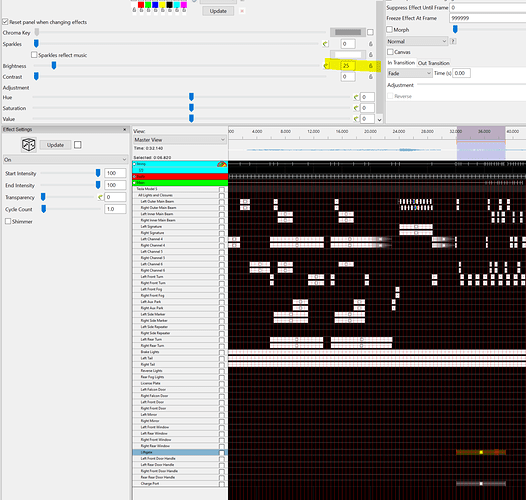Click the Start Intensity slider handle
Viewport: 526px width, 500px height.
(98, 173)
